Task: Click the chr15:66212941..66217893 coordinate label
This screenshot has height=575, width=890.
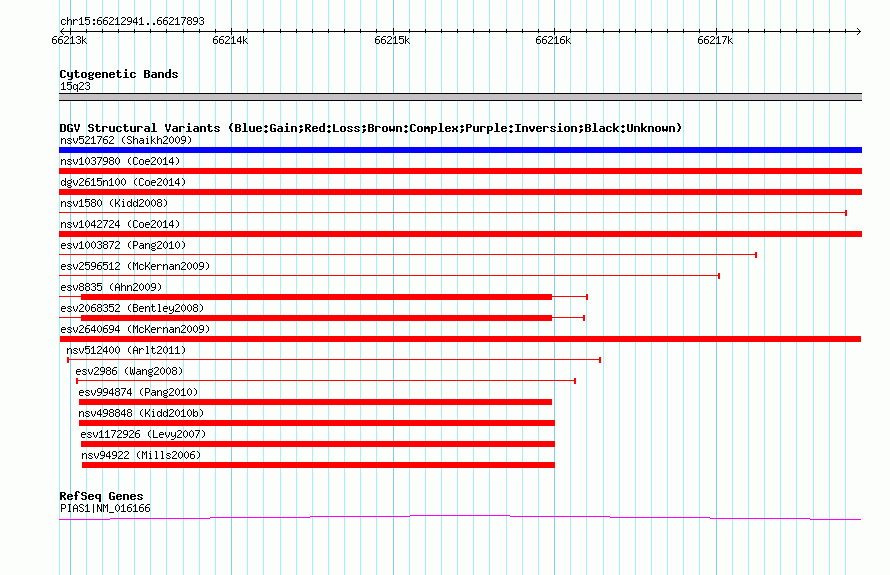Action: (132, 22)
